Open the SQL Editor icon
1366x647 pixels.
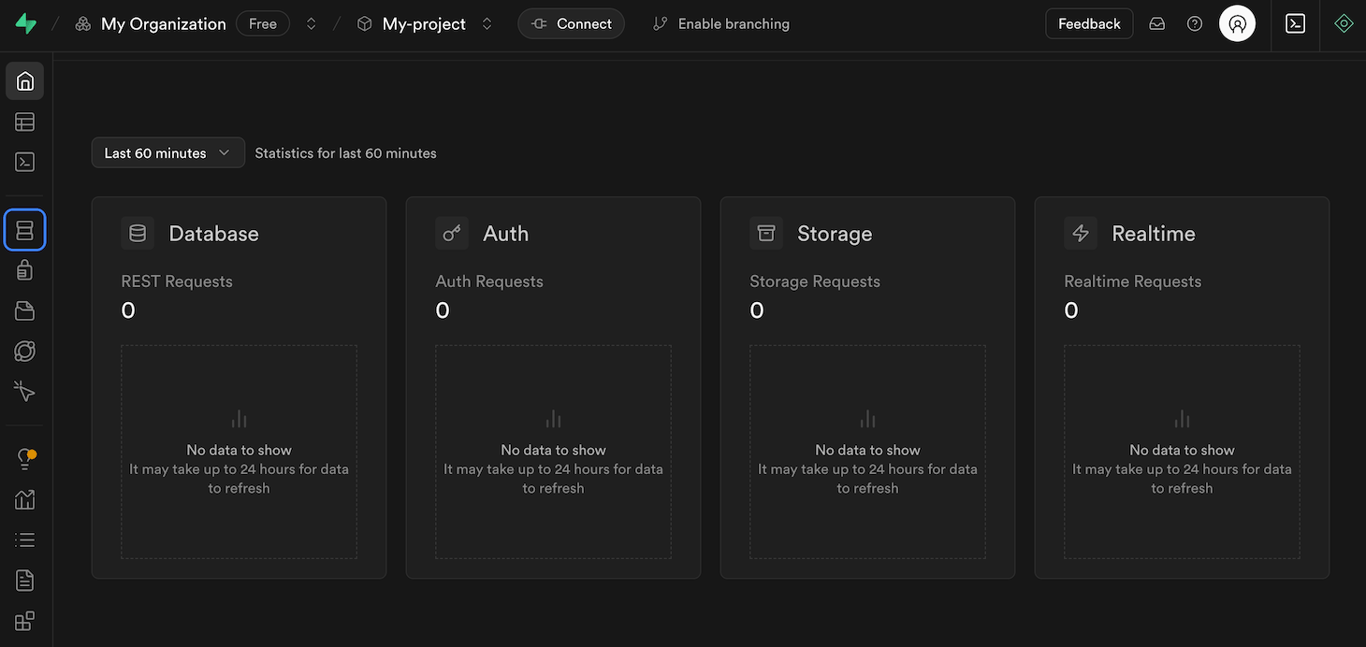pos(24,160)
